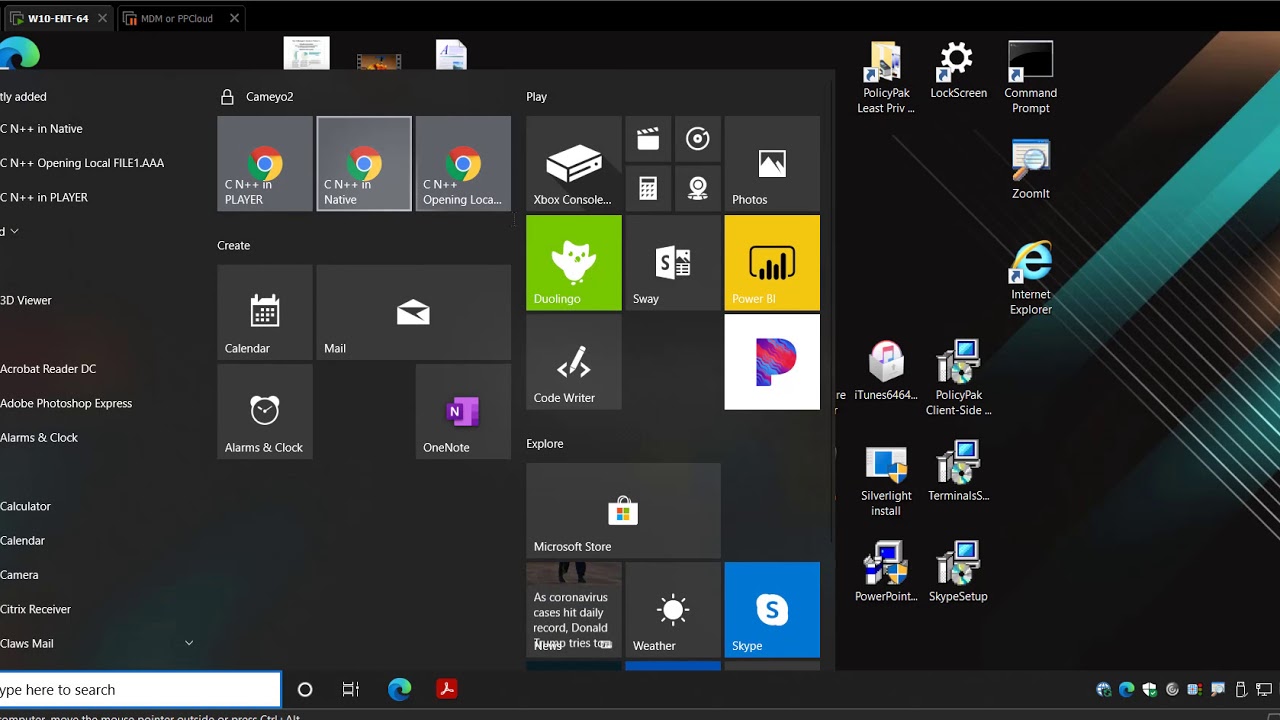Viewport: 1280px width, 720px height.
Task: Click Cortana circle icon on taskbar
Action: pos(305,689)
